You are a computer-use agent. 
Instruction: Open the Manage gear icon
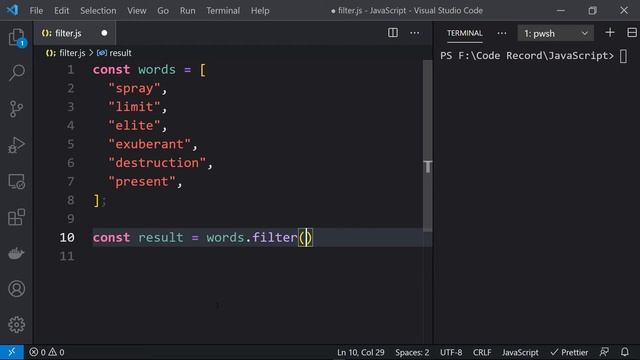[16, 325]
